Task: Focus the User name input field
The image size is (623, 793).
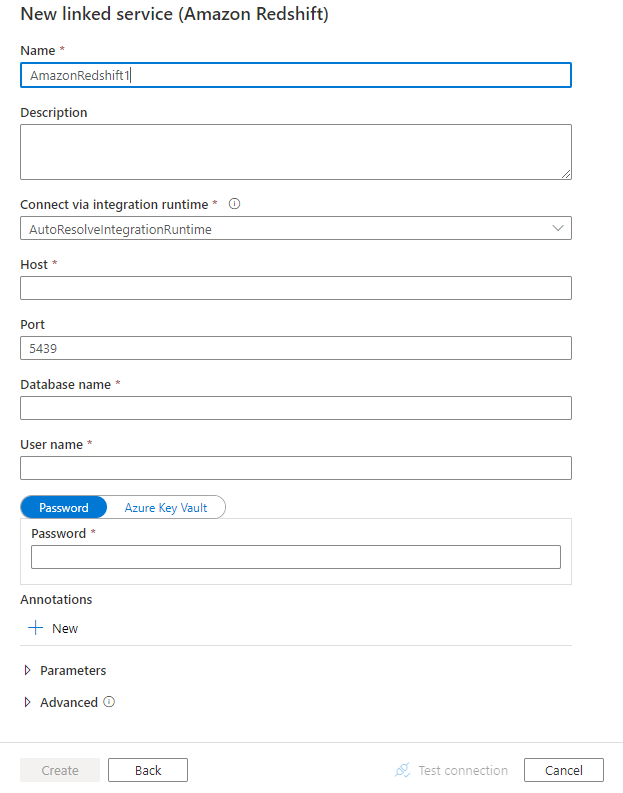Action: (x=296, y=468)
